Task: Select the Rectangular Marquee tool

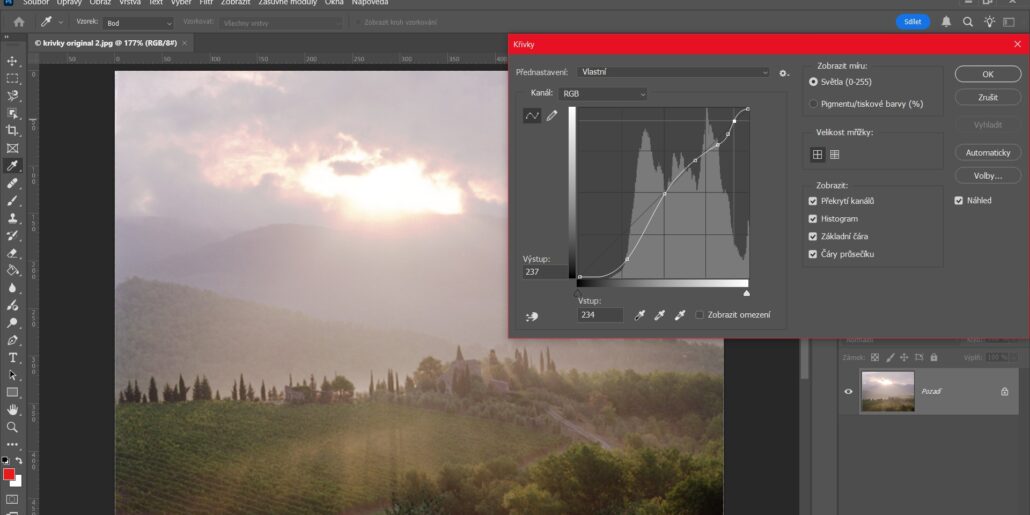Action: coord(12,79)
